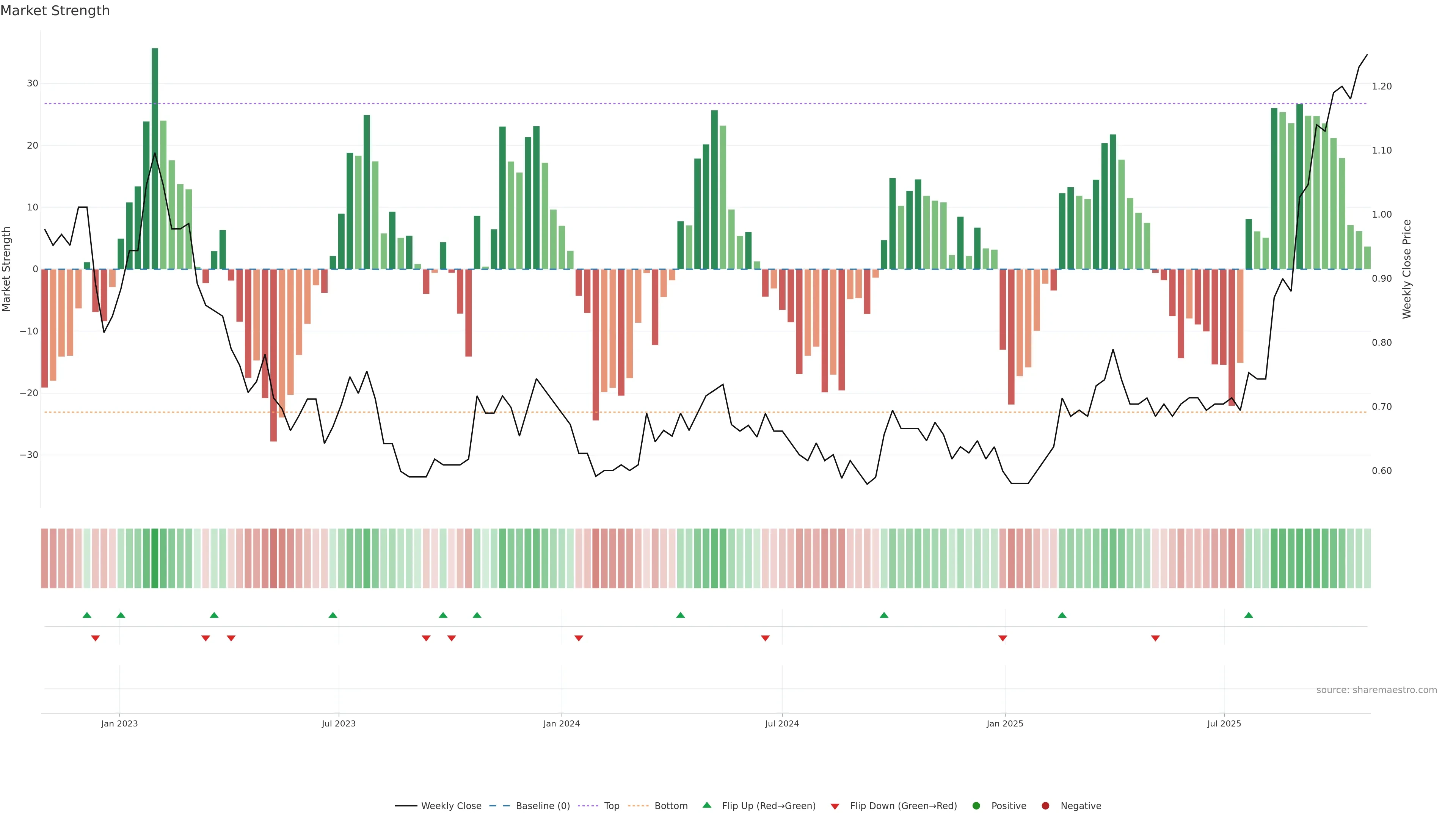This screenshot has width=1456, height=819.
Task: Click the Weekly Close Price axis title
Action: click(1407, 269)
